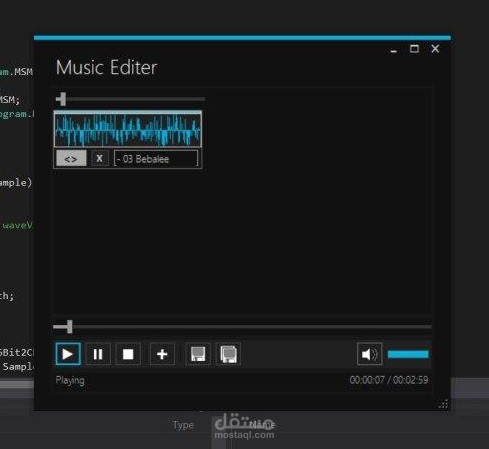The image size is (489, 449).
Task: Click the resize grip at window corner
Action: tap(444, 404)
